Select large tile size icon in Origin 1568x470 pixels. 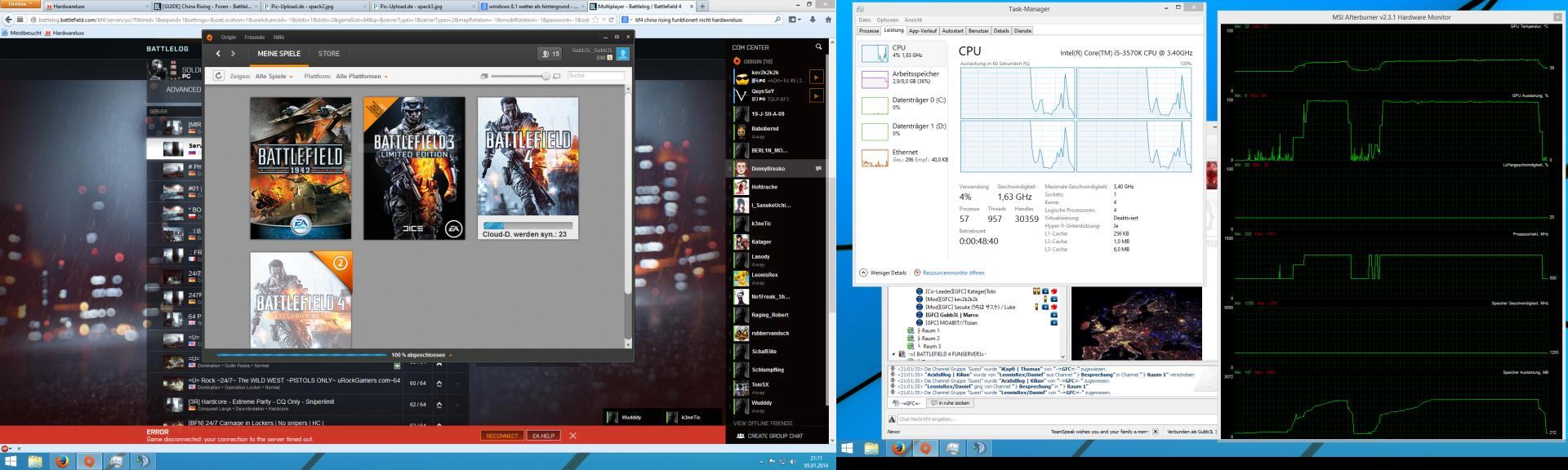click(x=557, y=76)
